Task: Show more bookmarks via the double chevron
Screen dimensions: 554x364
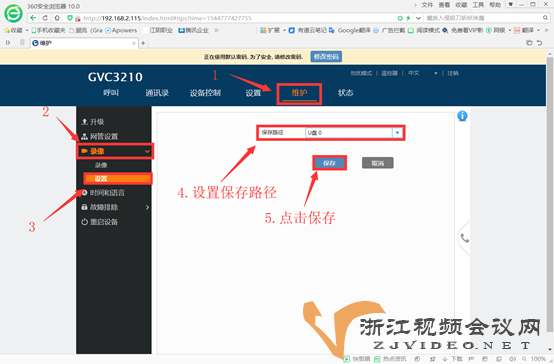Action: pos(216,30)
